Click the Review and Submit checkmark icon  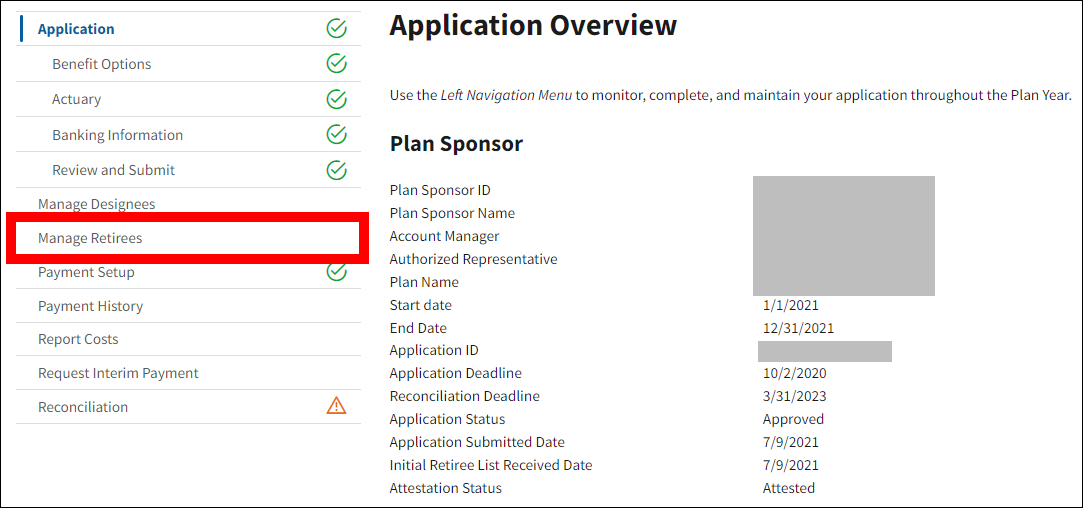(x=336, y=170)
